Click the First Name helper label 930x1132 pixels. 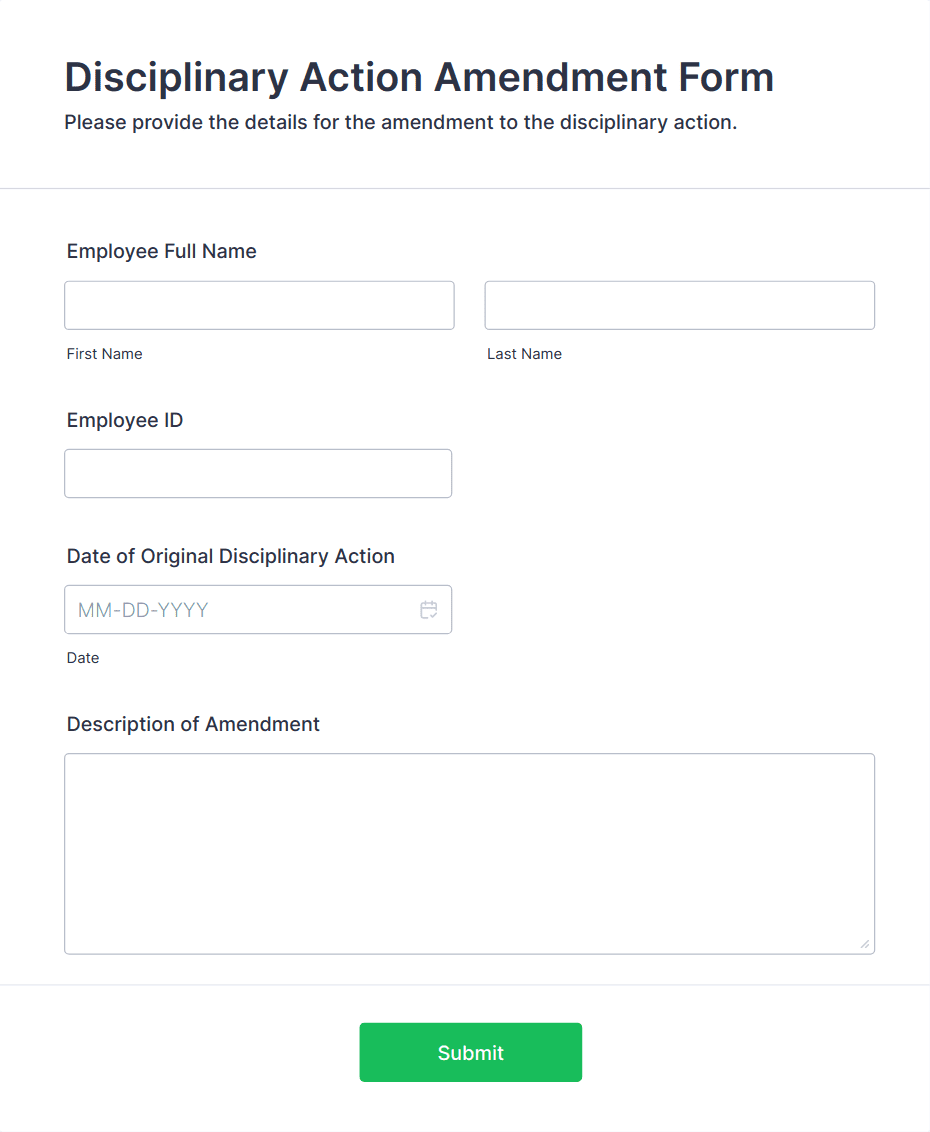pos(104,353)
